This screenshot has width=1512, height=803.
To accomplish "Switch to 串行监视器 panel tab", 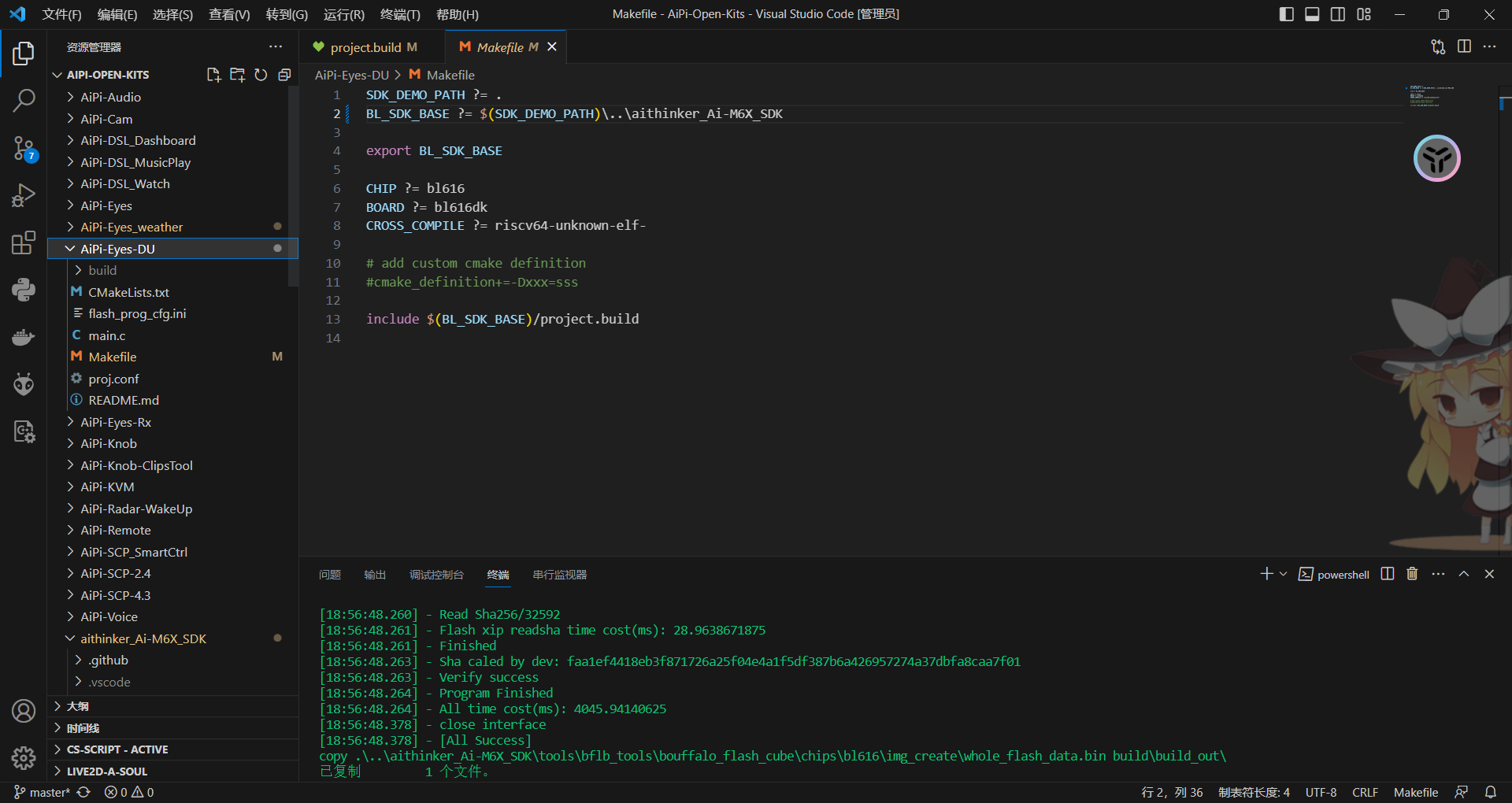I will pyautogui.click(x=560, y=575).
